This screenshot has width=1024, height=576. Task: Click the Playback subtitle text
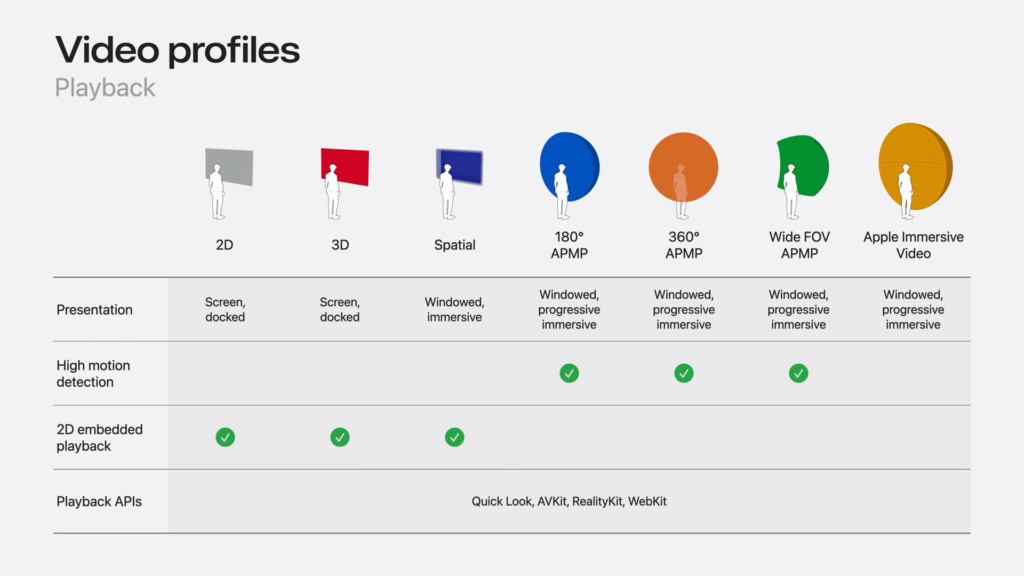coord(105,88)
